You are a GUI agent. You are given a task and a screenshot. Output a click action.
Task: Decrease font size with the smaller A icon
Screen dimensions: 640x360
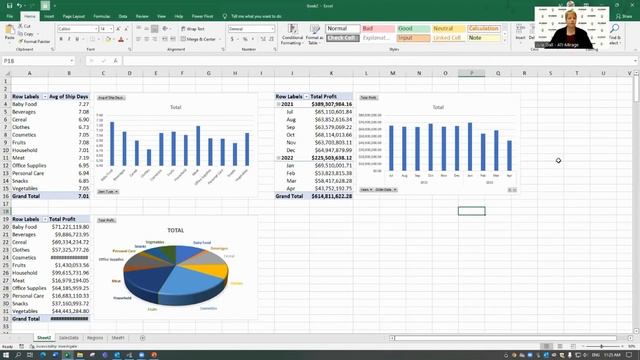click(x=126, y=29)
